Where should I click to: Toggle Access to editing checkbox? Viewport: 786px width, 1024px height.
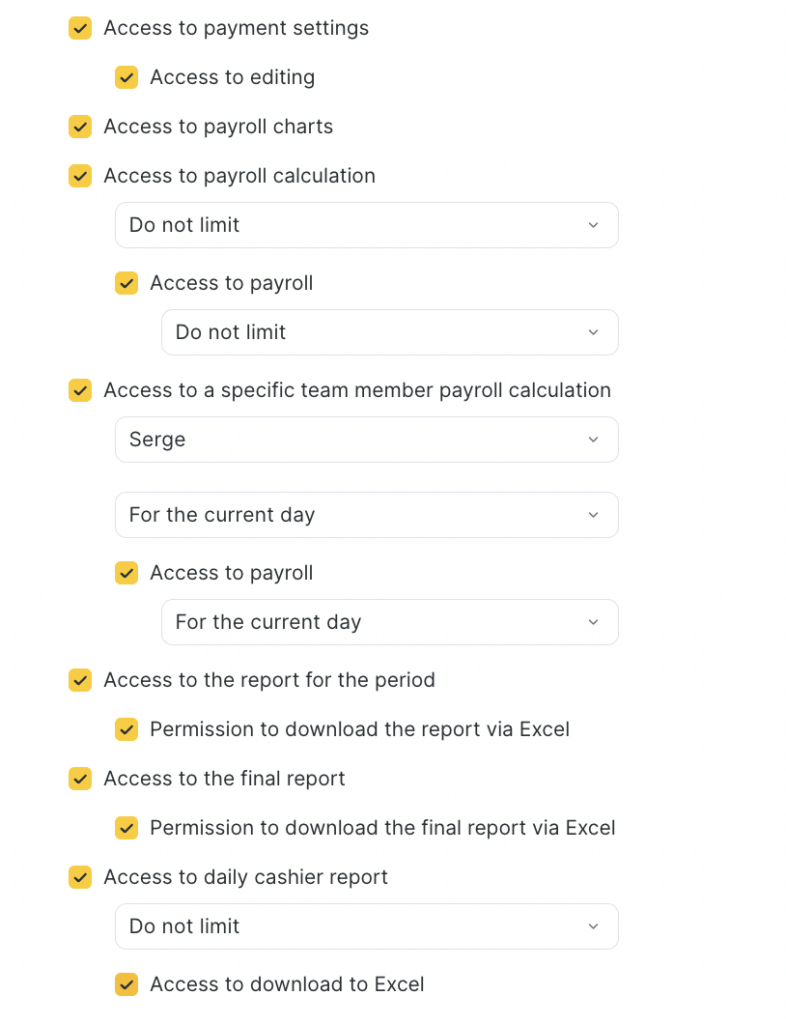click(126, 78)
